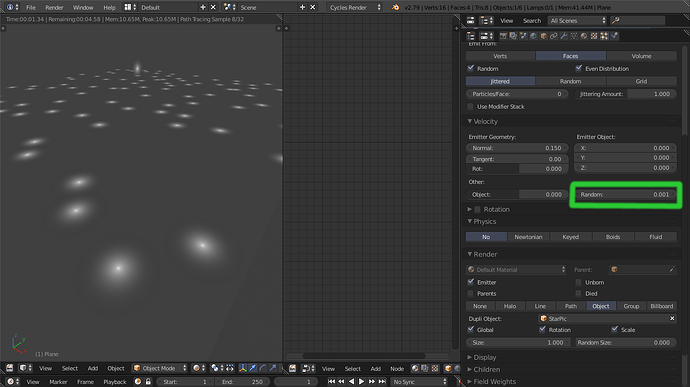Open the File menu

31,7
